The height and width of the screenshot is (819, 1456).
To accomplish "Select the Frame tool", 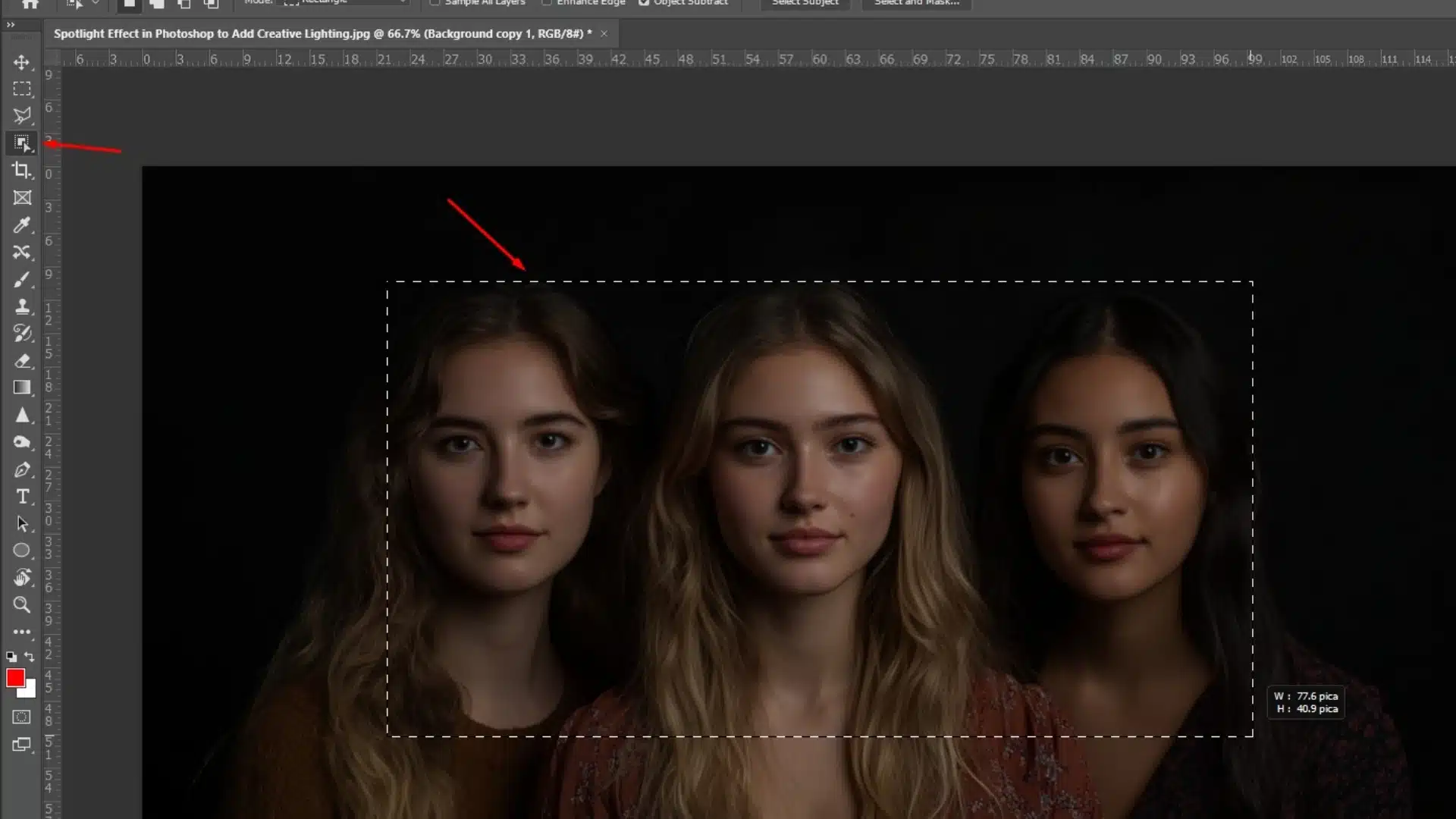I will coord(22,198).
